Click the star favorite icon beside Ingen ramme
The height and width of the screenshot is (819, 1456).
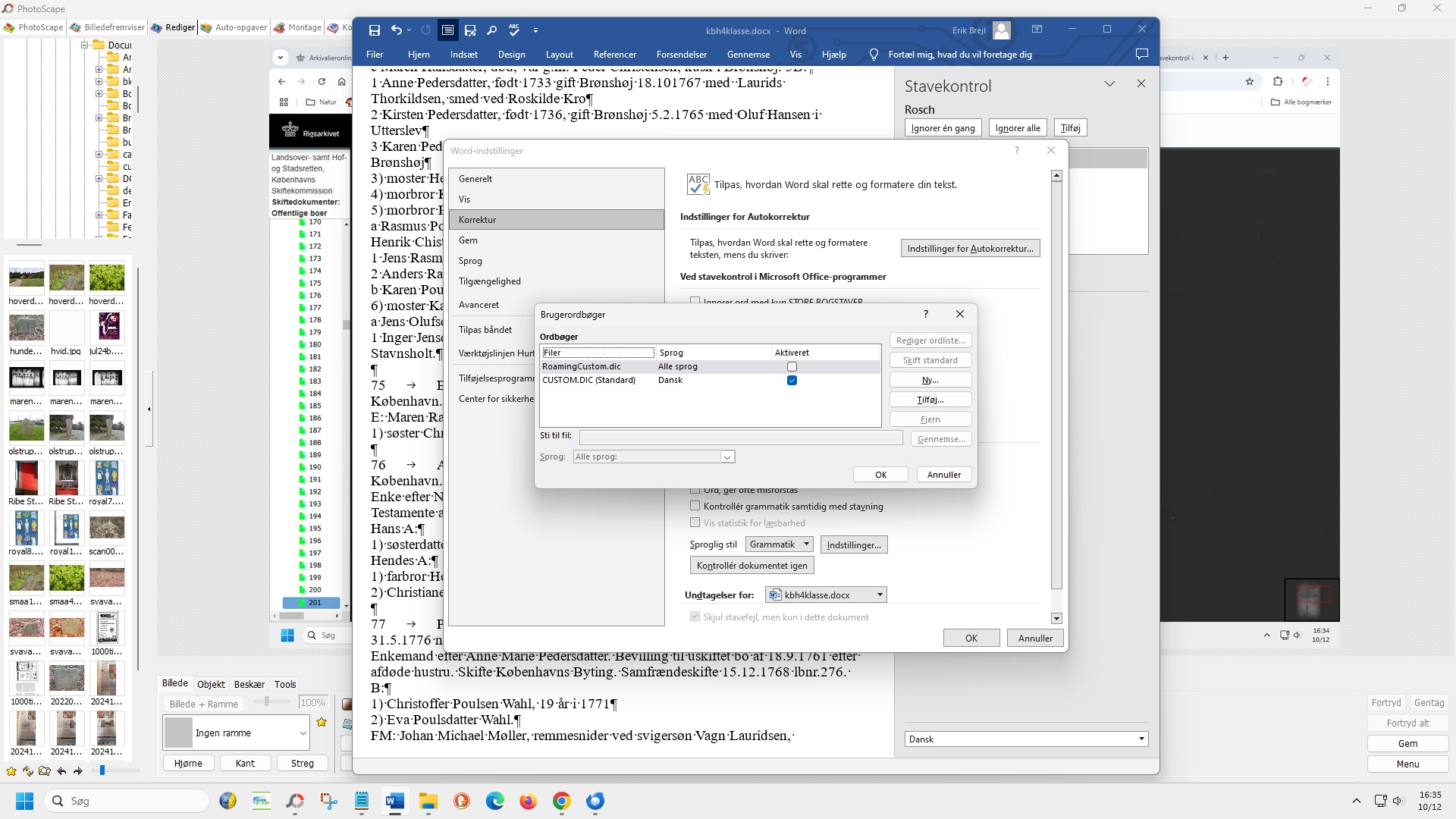(x=322, y=722)
